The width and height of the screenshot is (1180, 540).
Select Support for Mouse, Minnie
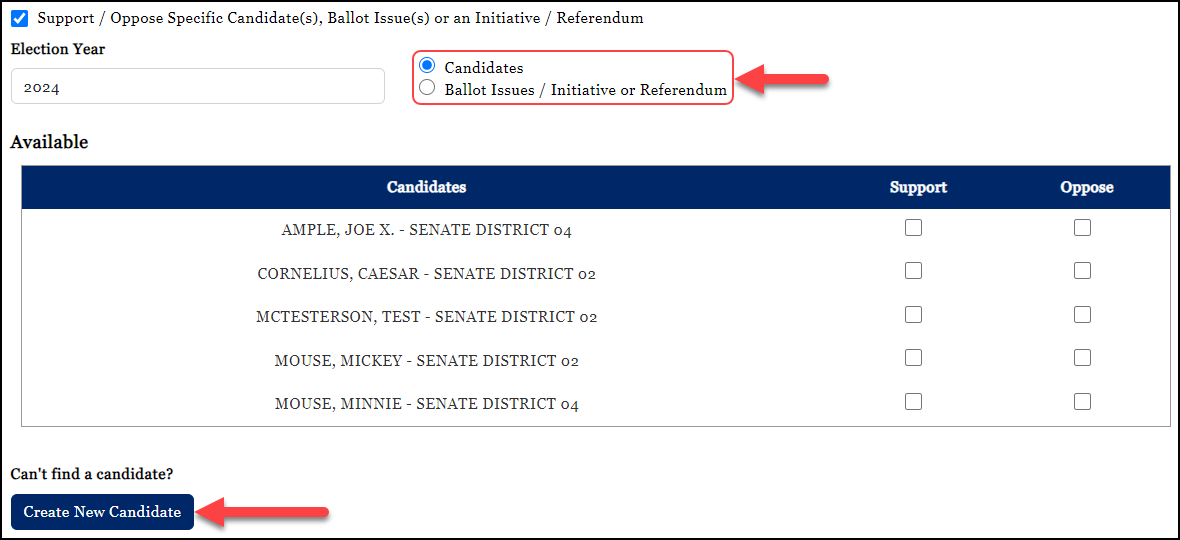[913, 402]
